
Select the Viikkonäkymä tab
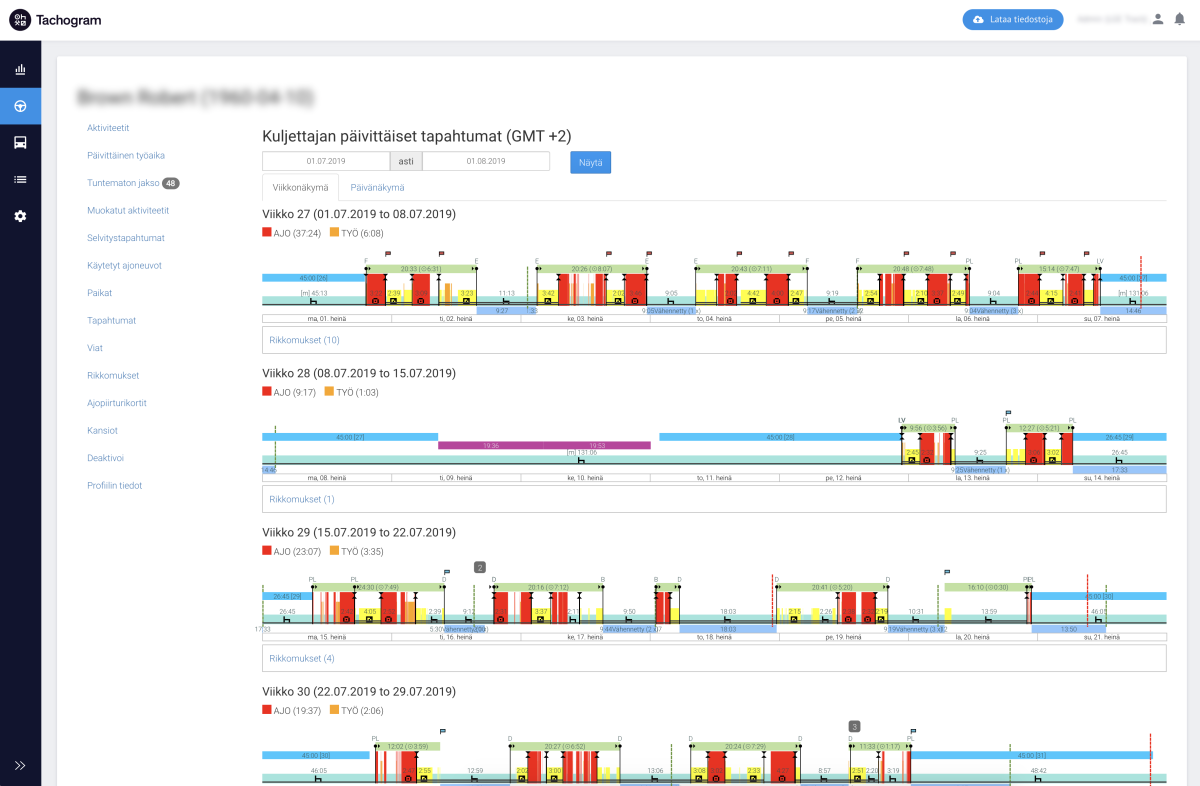[x=300, y=187]
